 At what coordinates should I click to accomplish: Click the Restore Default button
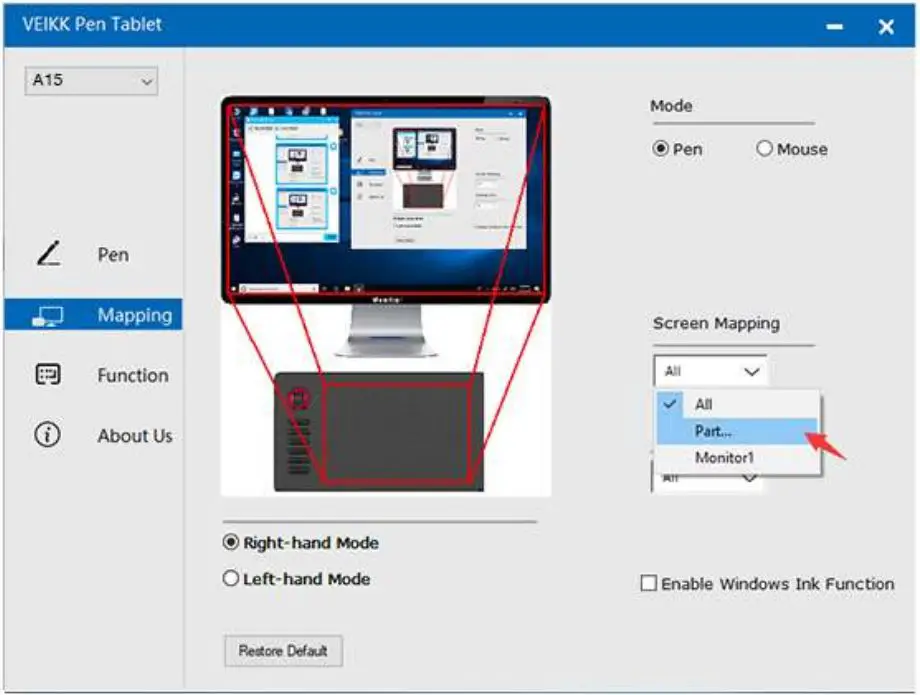283,651
